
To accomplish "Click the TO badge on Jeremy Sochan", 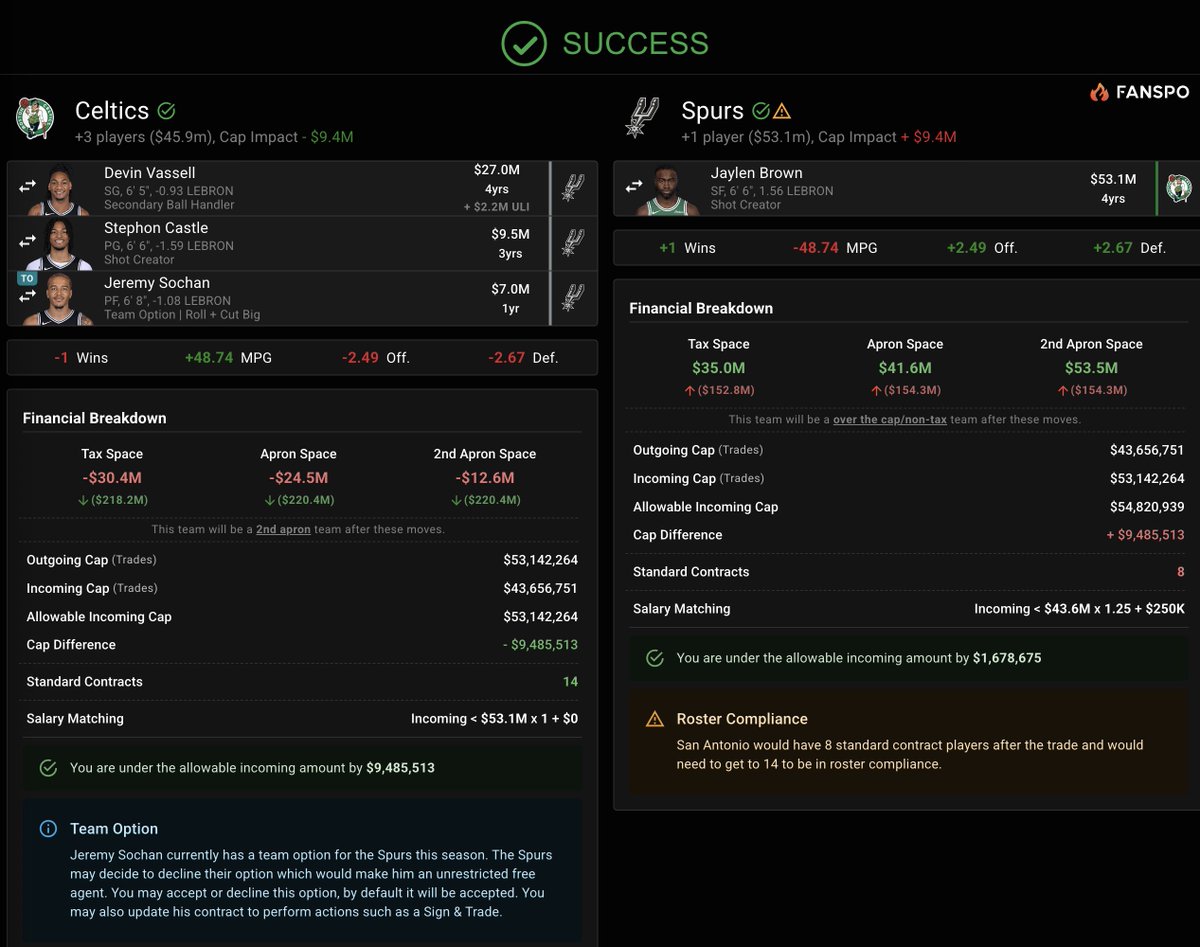I will (27, 279).
